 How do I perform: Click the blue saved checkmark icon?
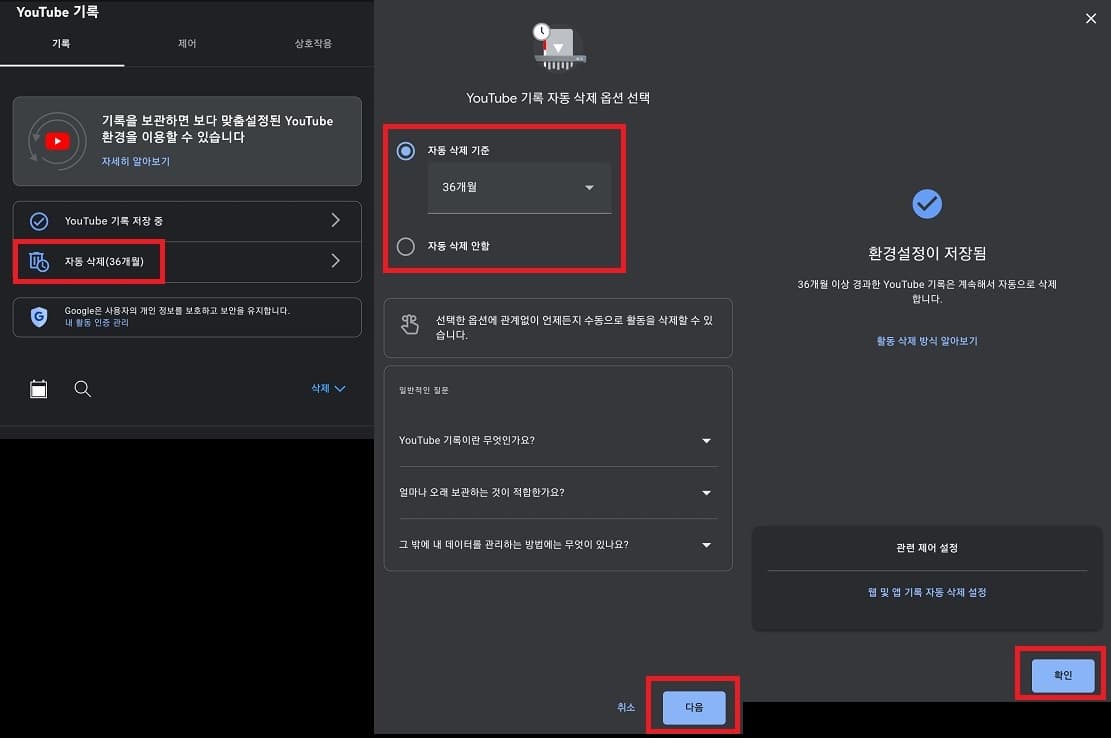927,204
